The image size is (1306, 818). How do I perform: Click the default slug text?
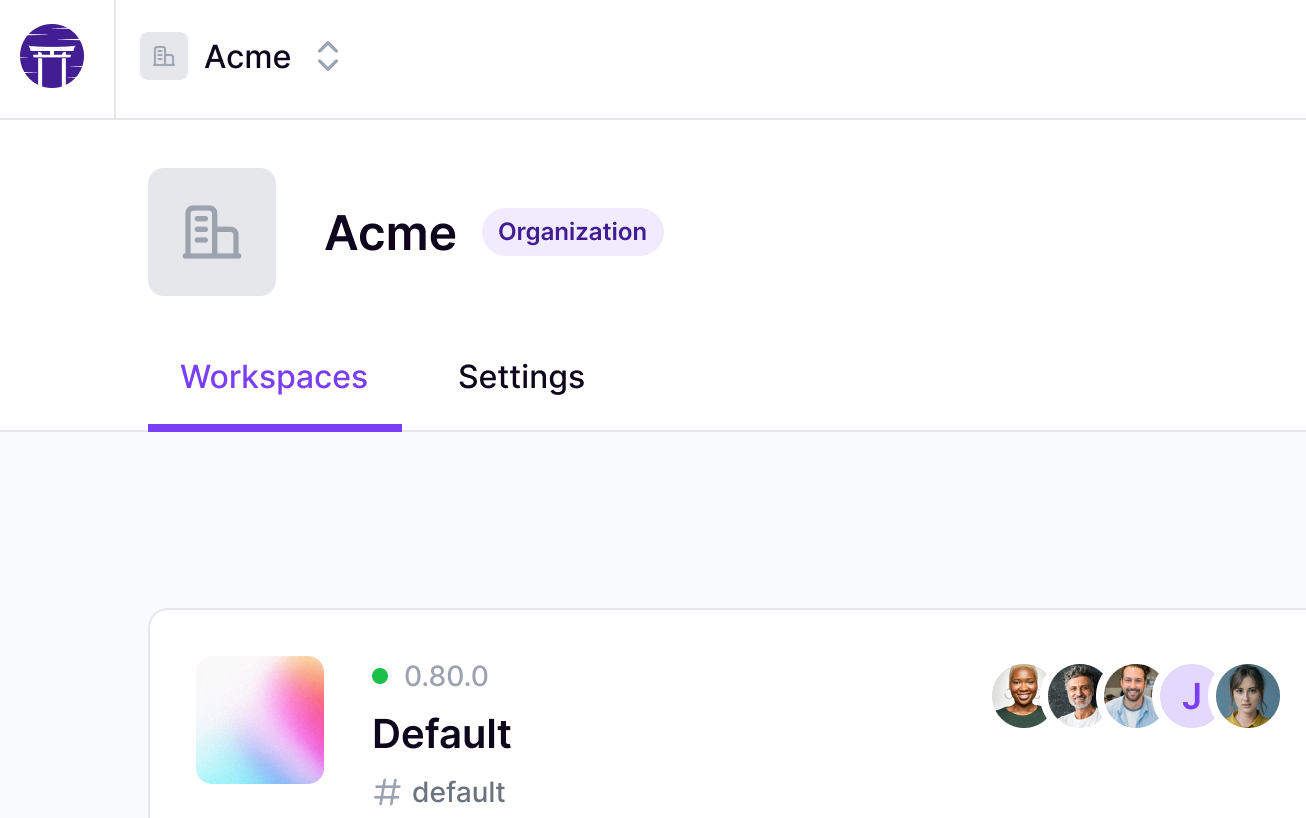(x=458, y=792)
